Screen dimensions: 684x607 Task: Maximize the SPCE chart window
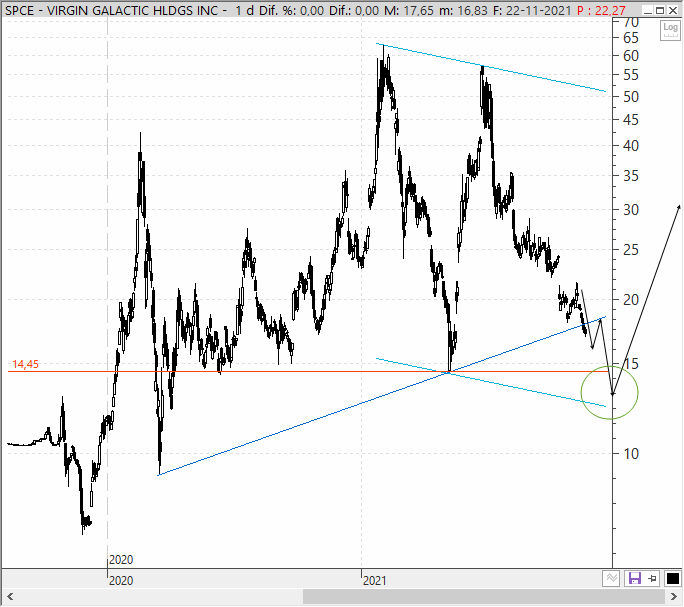660,10
